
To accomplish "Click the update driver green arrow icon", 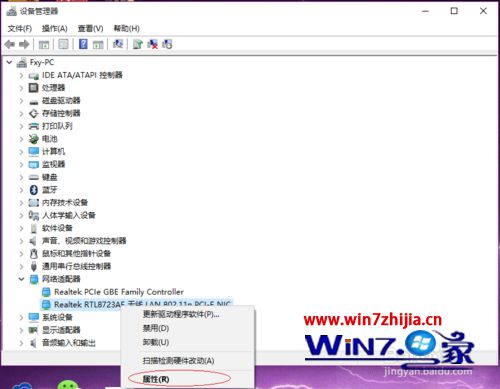I will click(138, 44).
